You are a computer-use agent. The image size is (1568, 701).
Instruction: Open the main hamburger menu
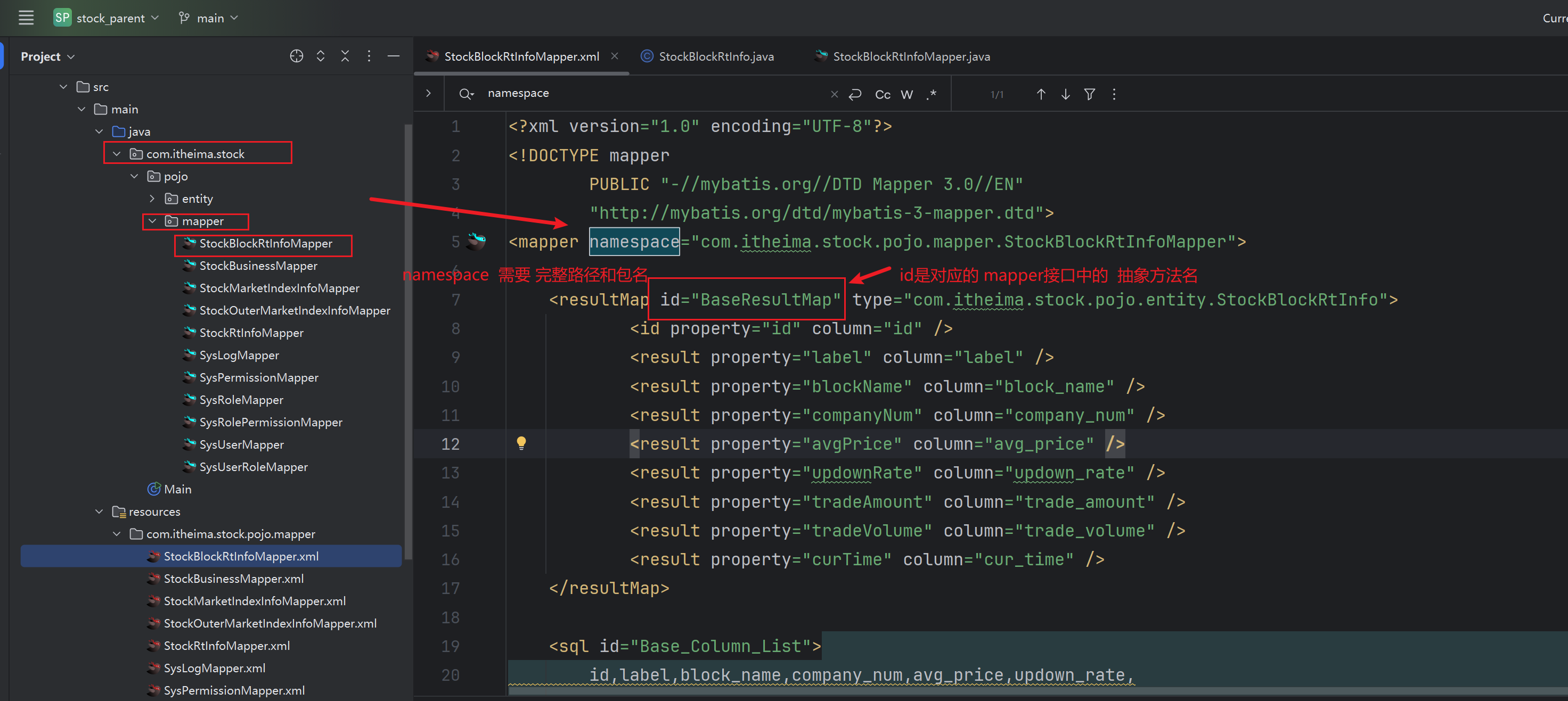pos(26,18)
